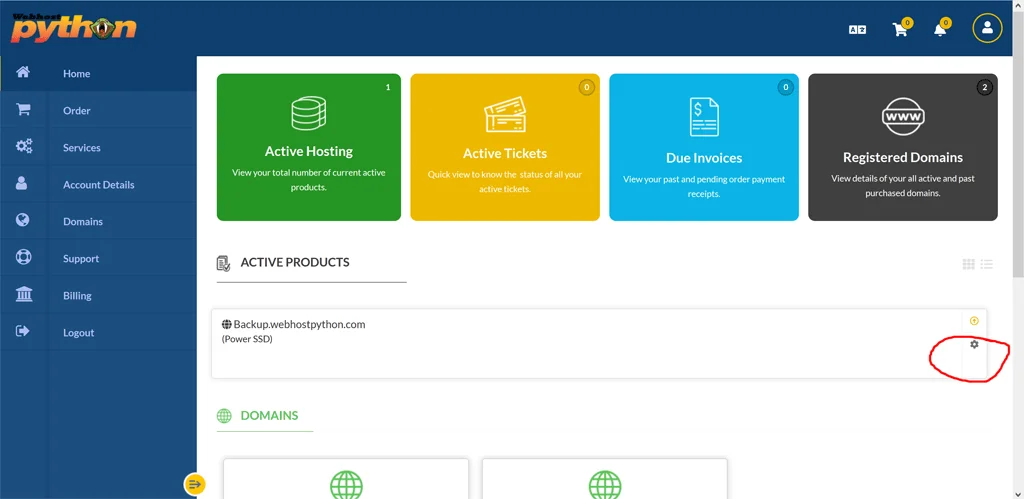1024x499 pixels.
Task: Click the globe icon before Backup.webhostpython.com
Action: (x=227, y=324)
